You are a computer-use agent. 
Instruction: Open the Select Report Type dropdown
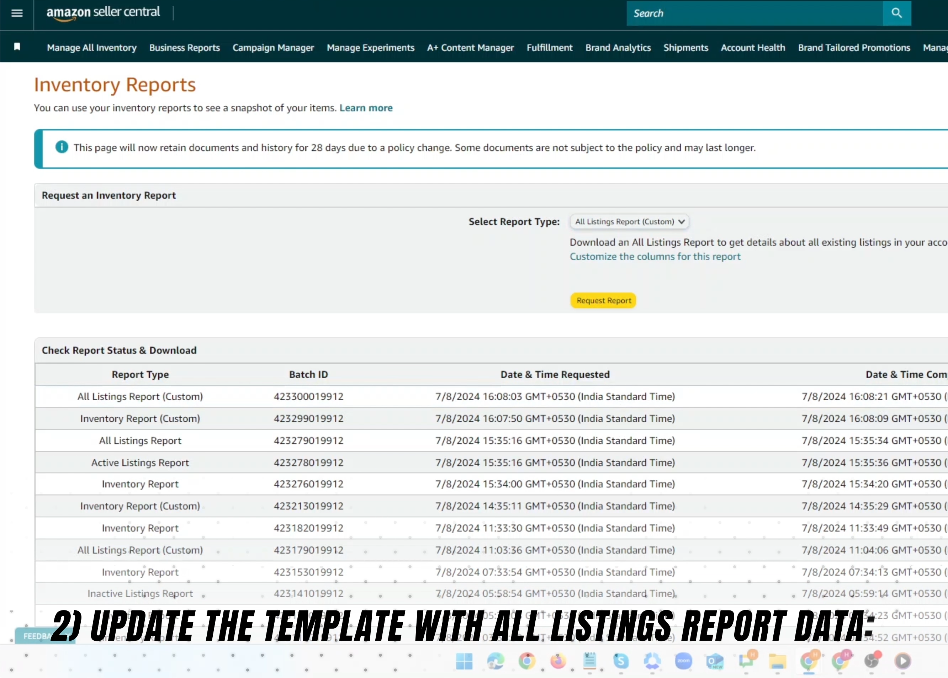(x=629, y=221)
